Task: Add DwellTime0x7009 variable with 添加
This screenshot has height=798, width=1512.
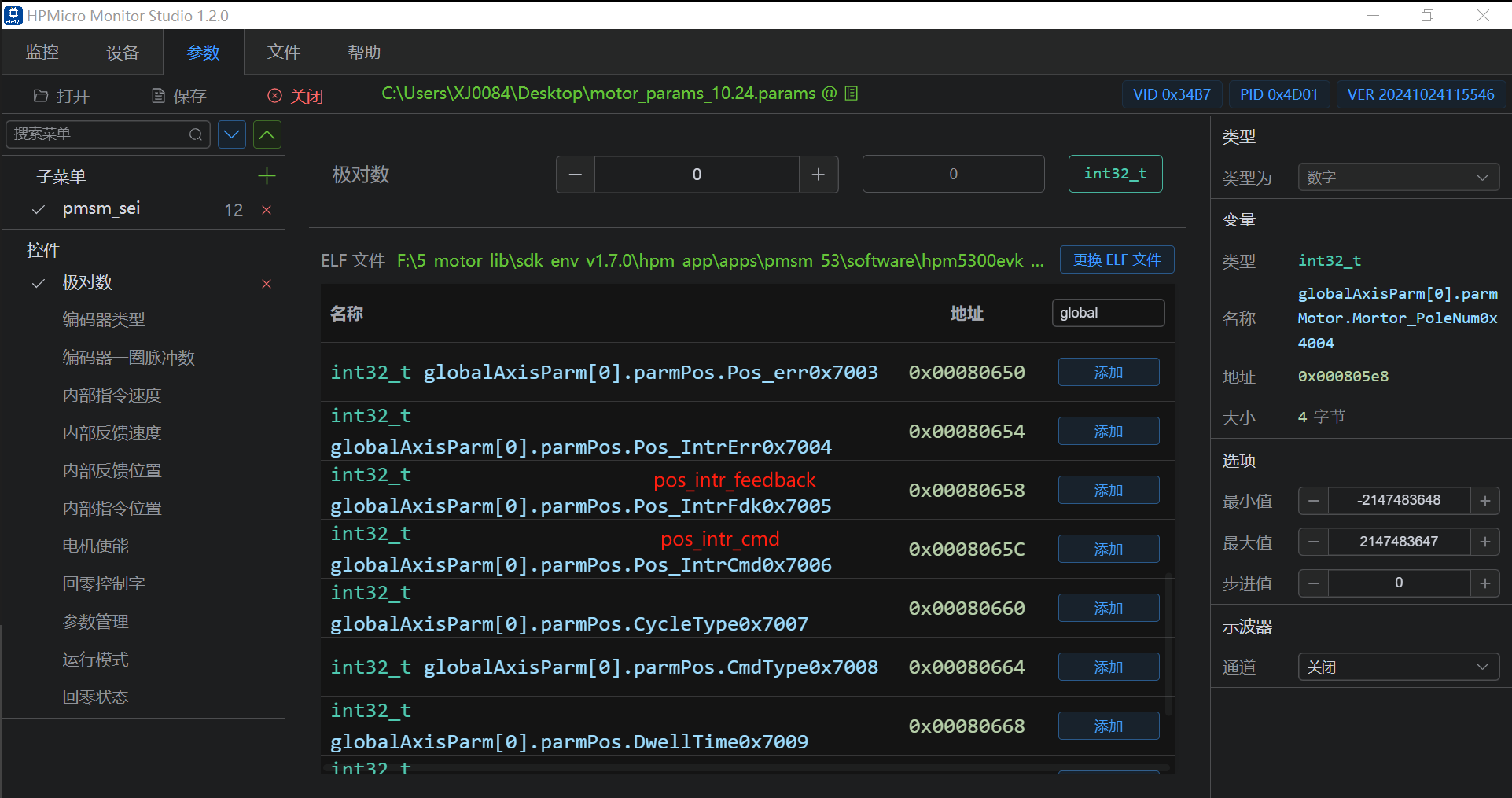Action: [1109, 726]
